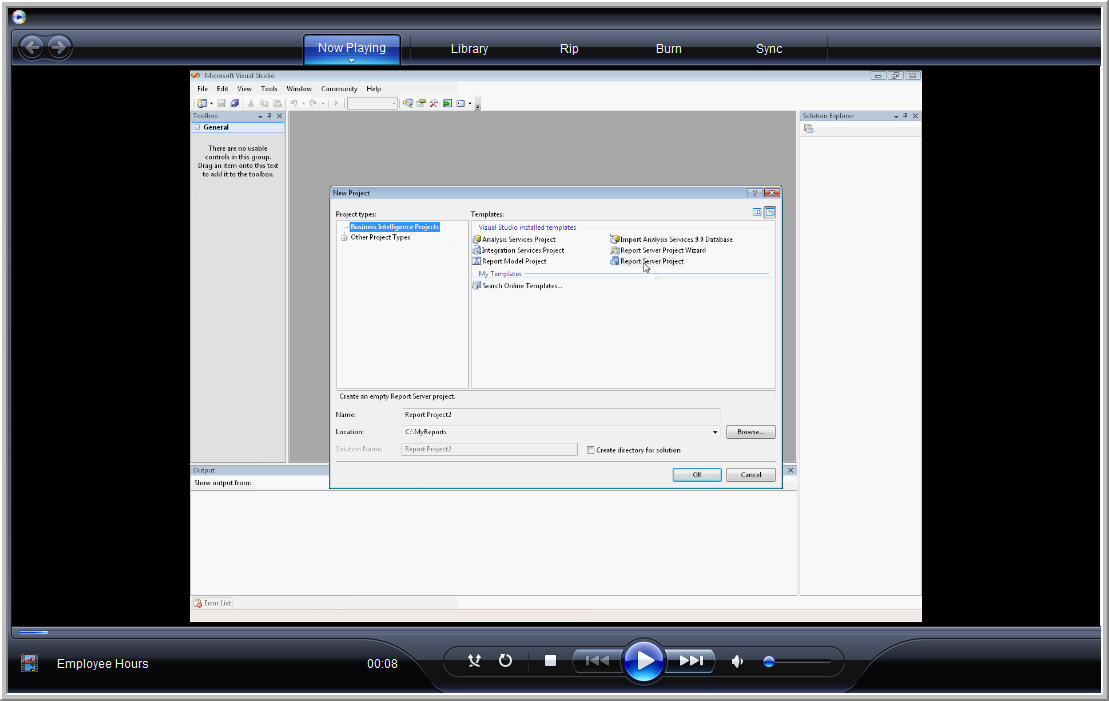Mute the media player sound
Image resolution: width=1109 pixels, height=701 pixels.
click(x=737, y=661)
